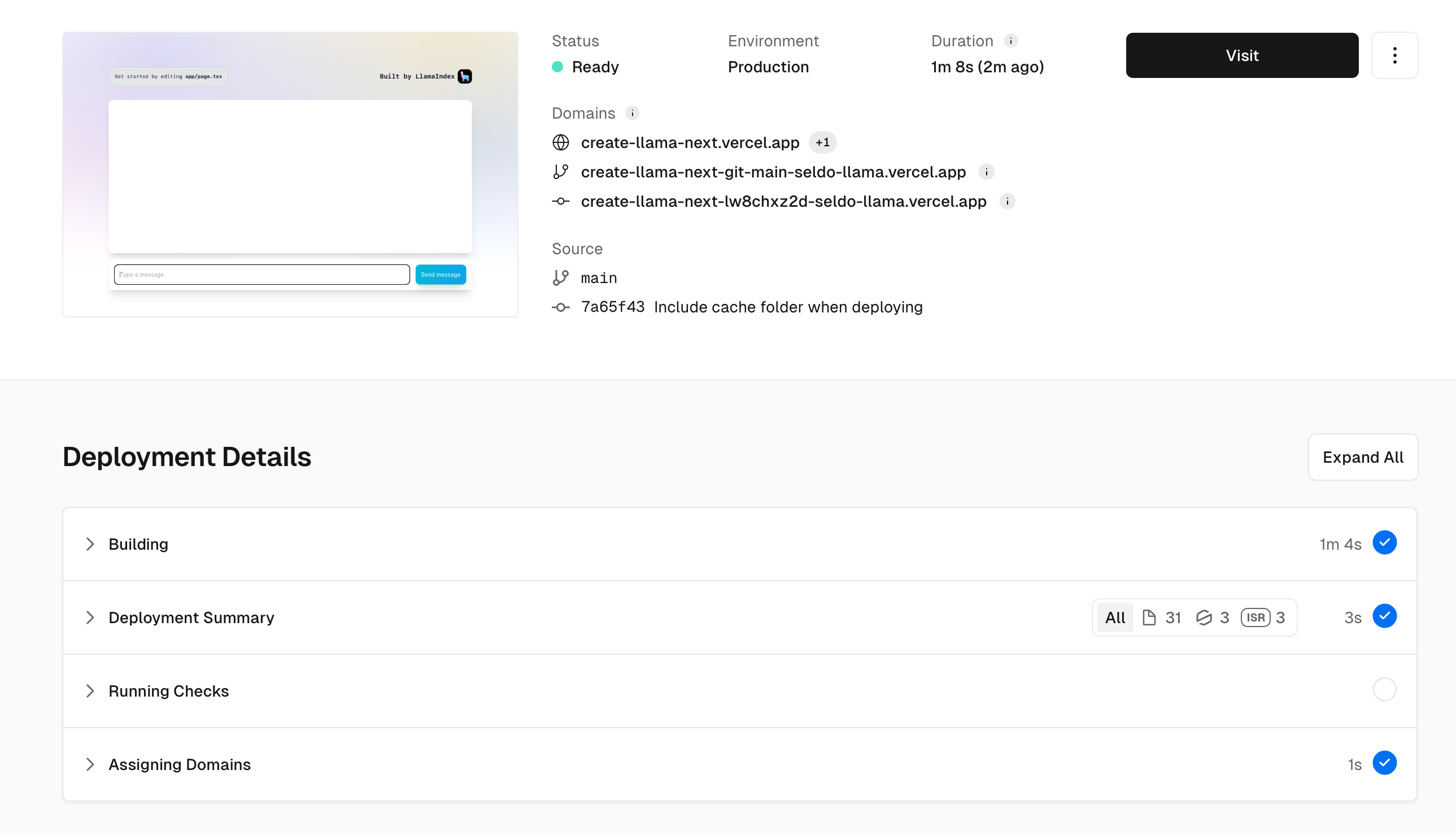Image resolution: width=1456 pixels, height=835 pixels.
Task: Expand the Deployment Summary section
Action: (x=90, y=617)
